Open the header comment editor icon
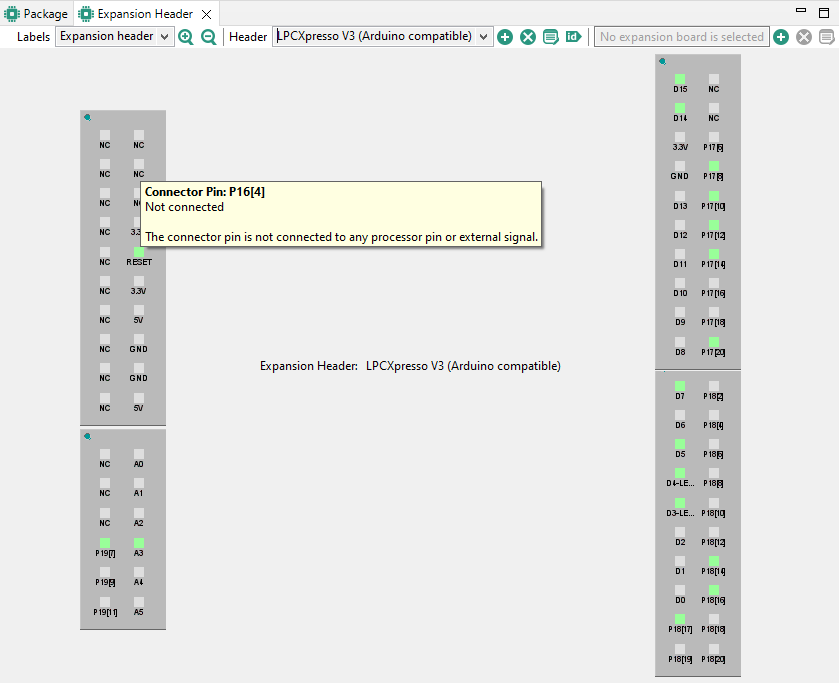This screenshot has height=683, width=839. coord(550,37)
